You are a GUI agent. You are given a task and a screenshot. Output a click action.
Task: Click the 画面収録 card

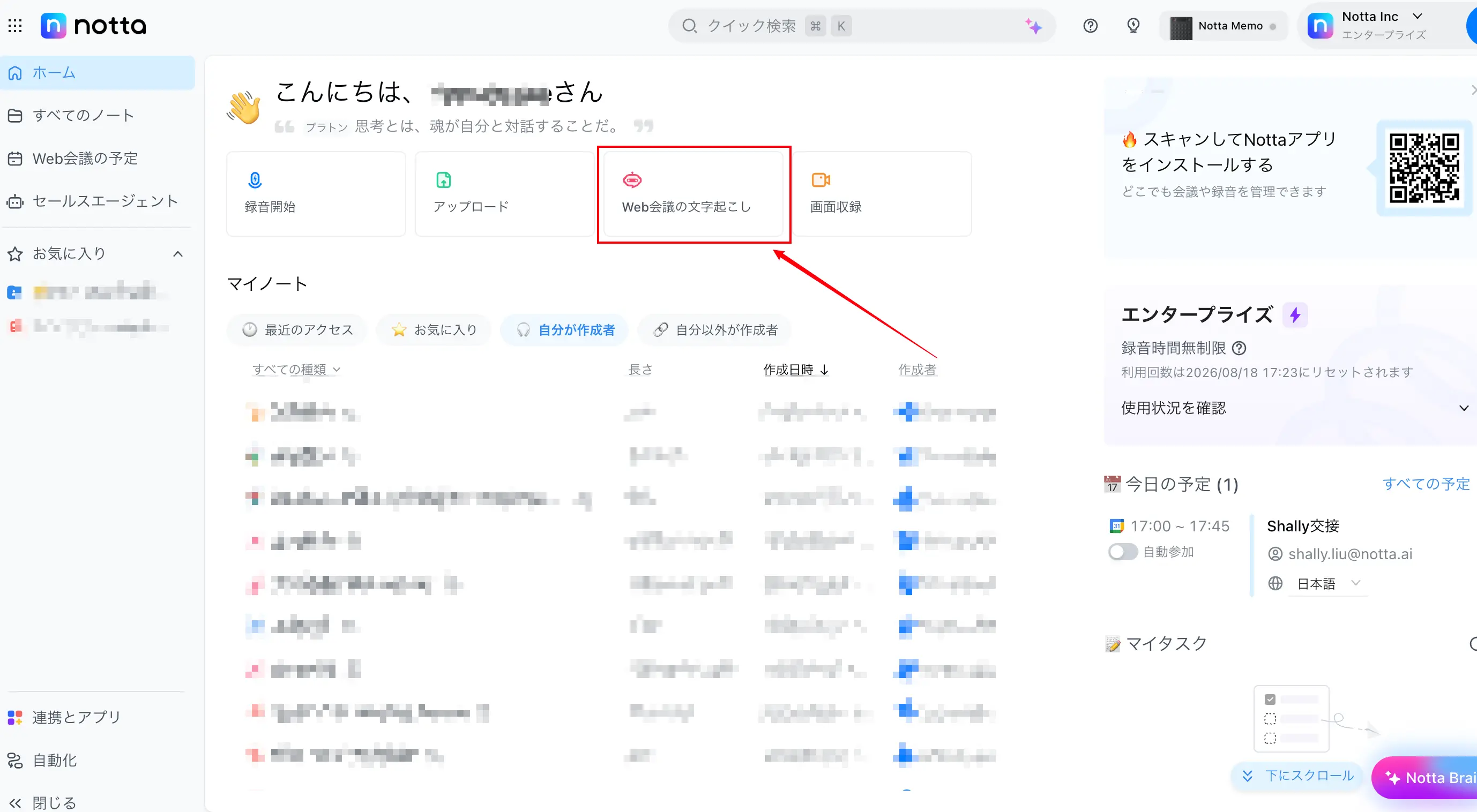(x=882, y=194)
